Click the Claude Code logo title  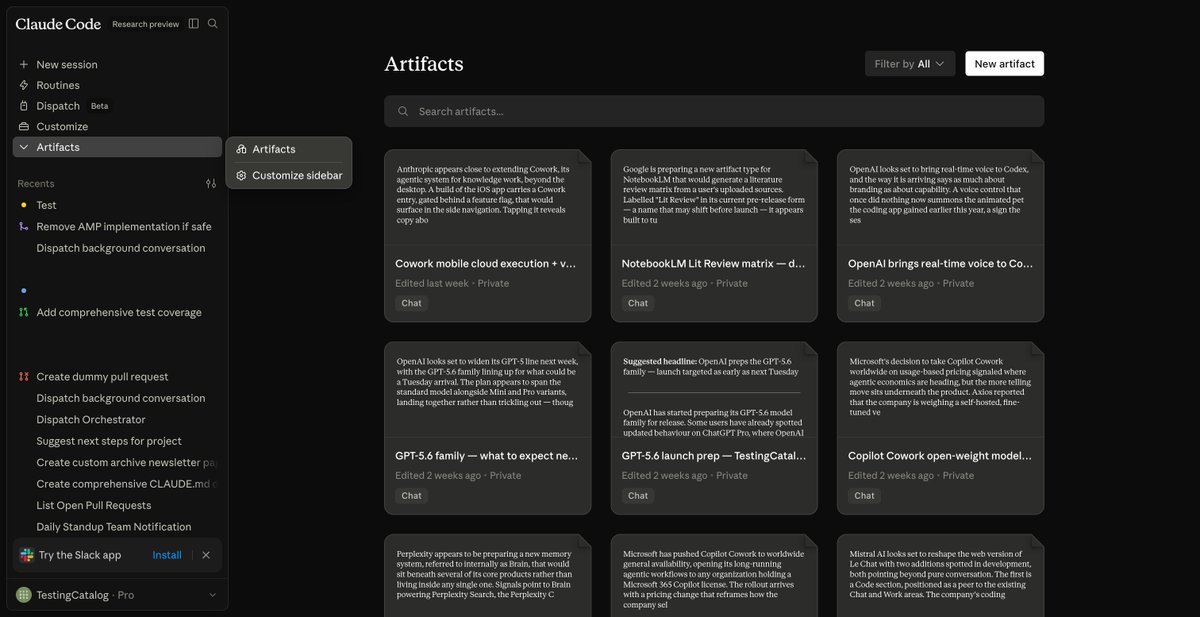pyautogui.click(x=58, y=23)
